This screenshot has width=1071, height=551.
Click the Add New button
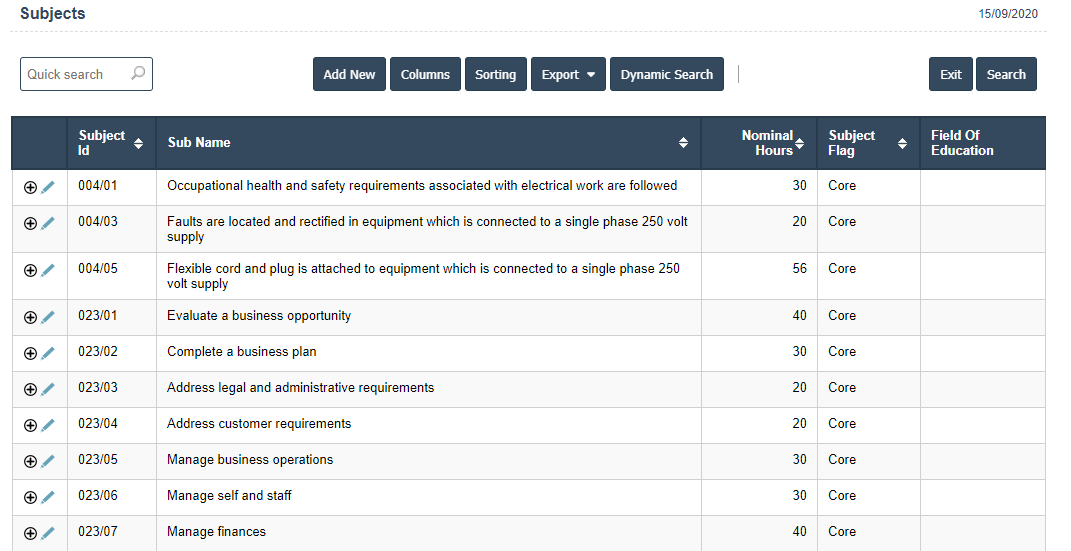click(x=349, y=75)
